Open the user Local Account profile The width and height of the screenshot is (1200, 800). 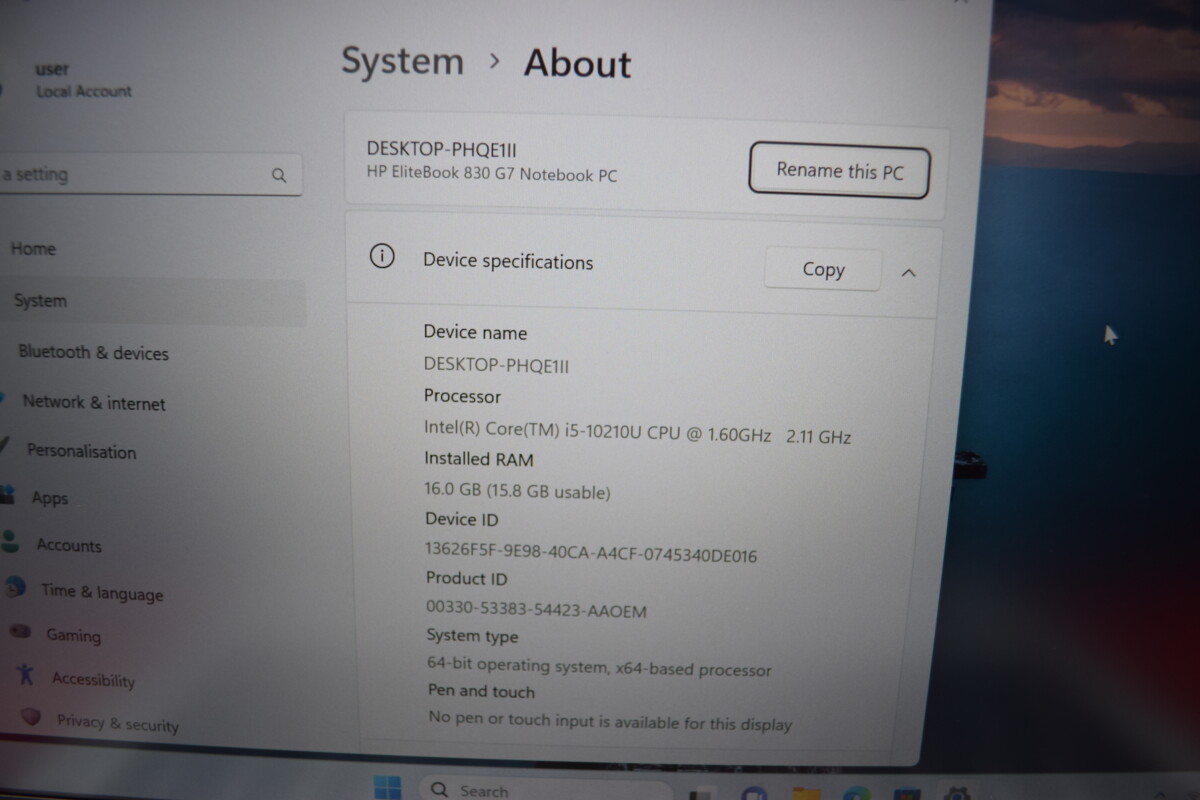(82, 80)
